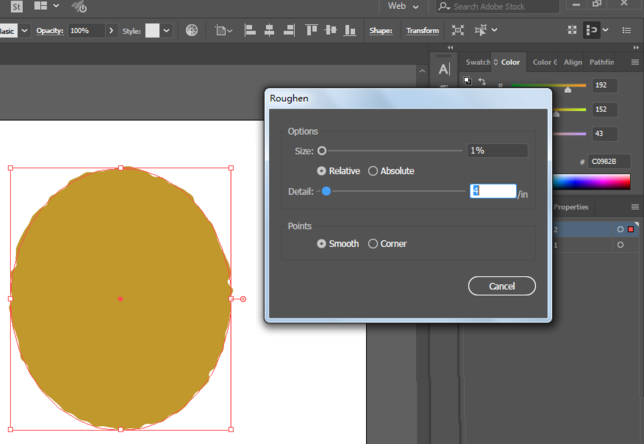Open the Color panel options menu
The width and height of the screenshot is (644, 444).
pyautogui.click(x=634, y=62)
